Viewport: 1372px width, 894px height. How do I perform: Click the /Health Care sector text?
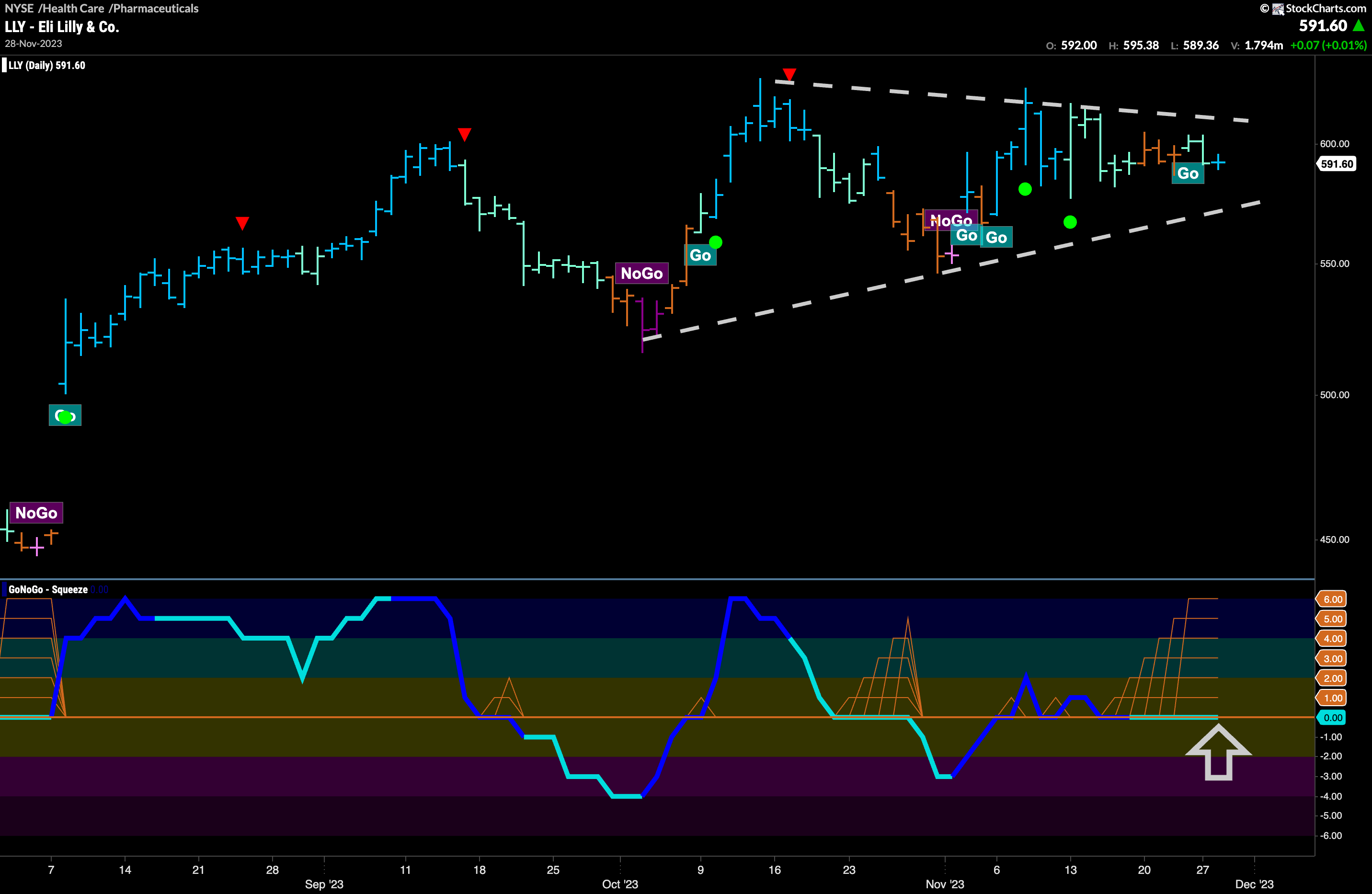coord(71,8)
